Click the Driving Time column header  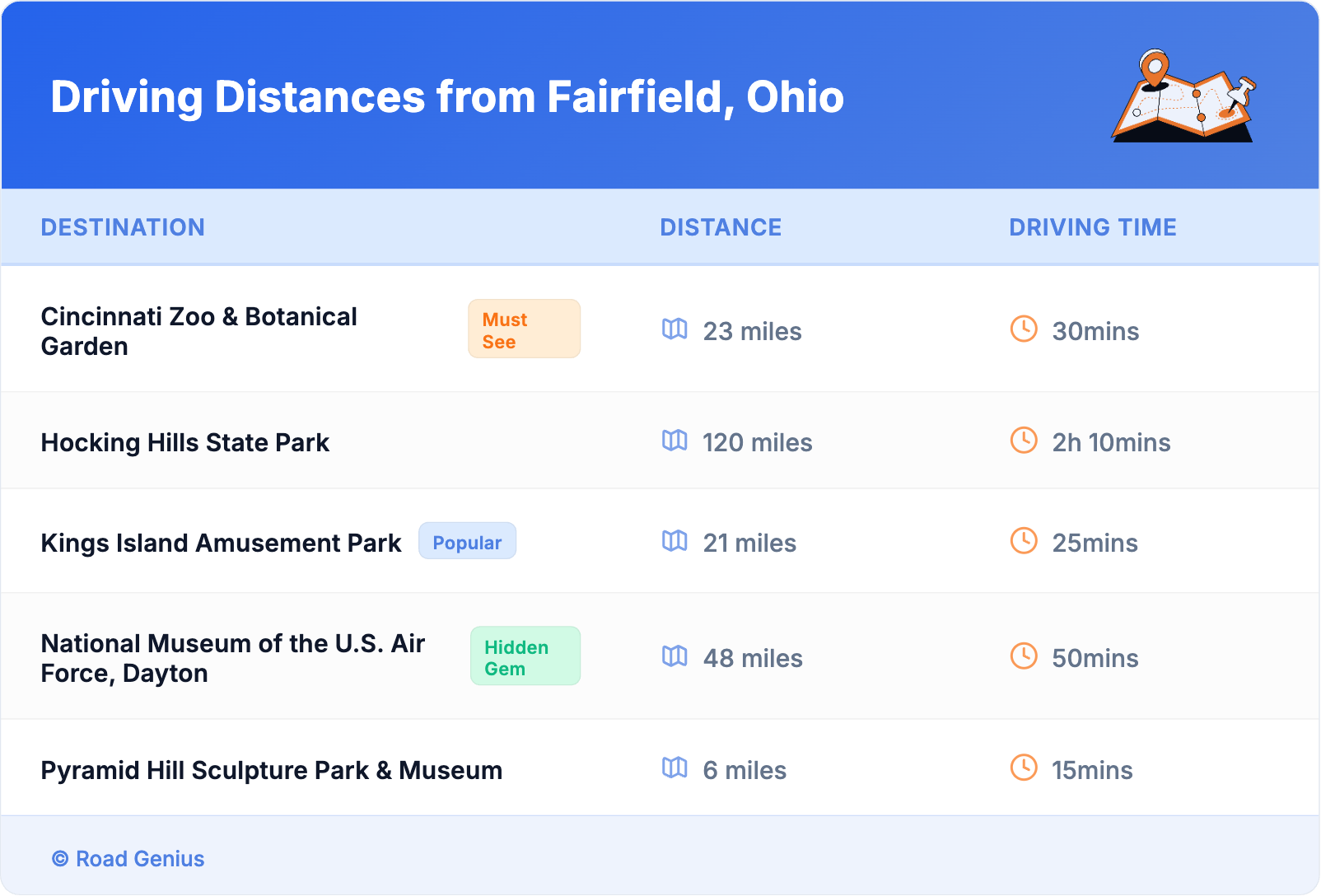[x=1092, y=227]
